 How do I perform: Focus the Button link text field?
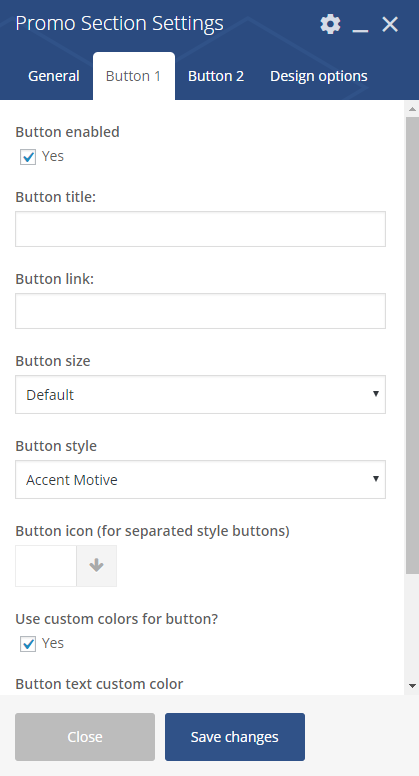pos(200,311)
